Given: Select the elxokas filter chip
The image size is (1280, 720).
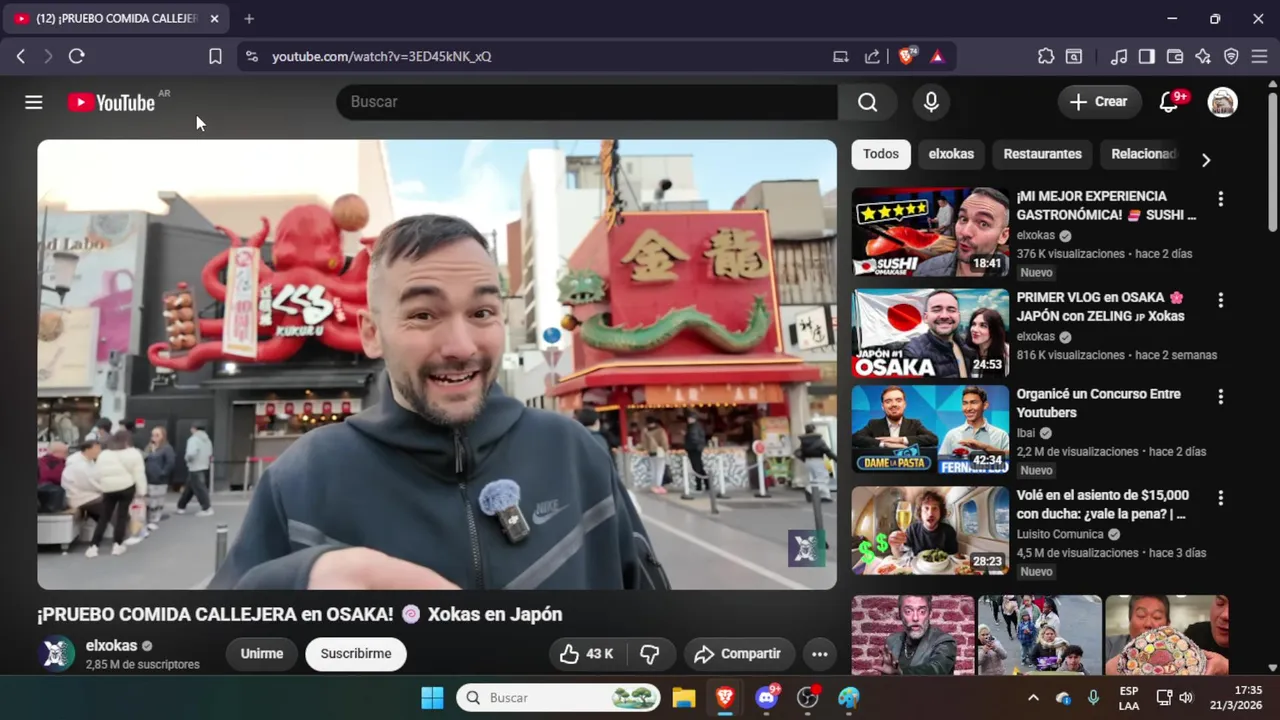Looking at the screenshot, I should coord(951,154).
